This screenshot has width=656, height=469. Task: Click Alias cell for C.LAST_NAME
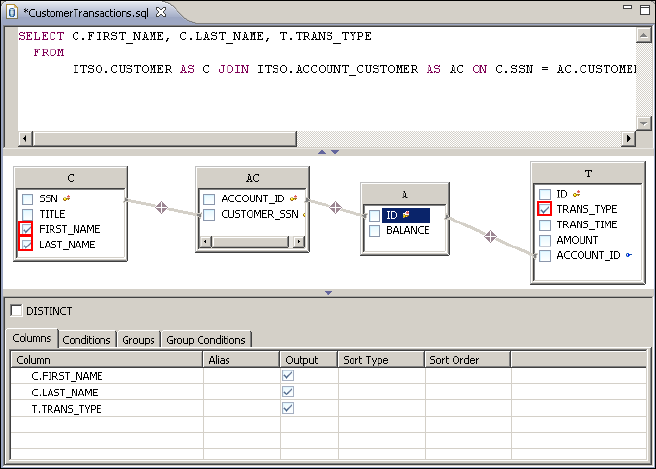(x=242, y=392)
